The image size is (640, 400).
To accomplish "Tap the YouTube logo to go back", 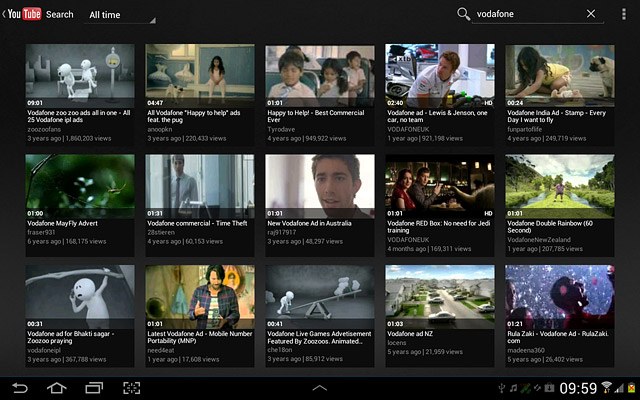I will (x=24, y=14).
